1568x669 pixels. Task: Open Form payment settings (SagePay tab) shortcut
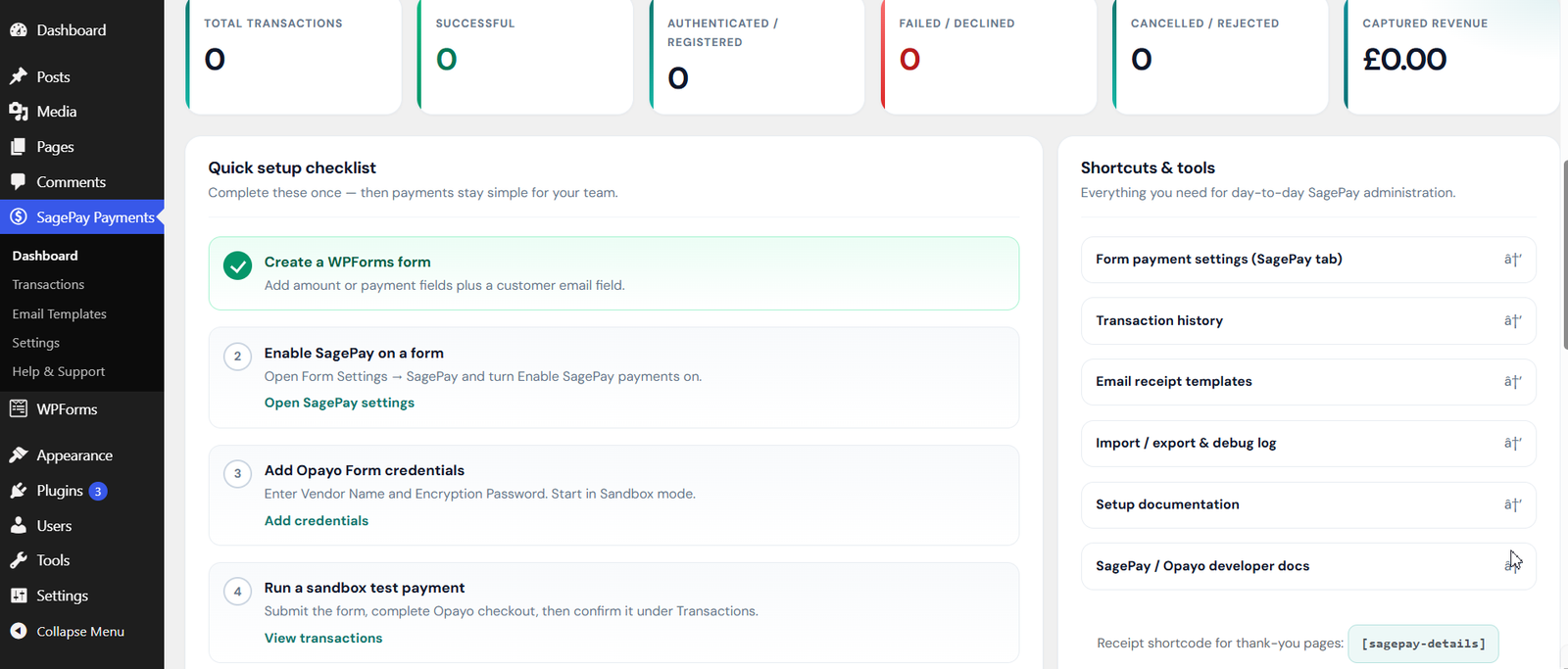pyautogui.click(x=1308, y=260)
